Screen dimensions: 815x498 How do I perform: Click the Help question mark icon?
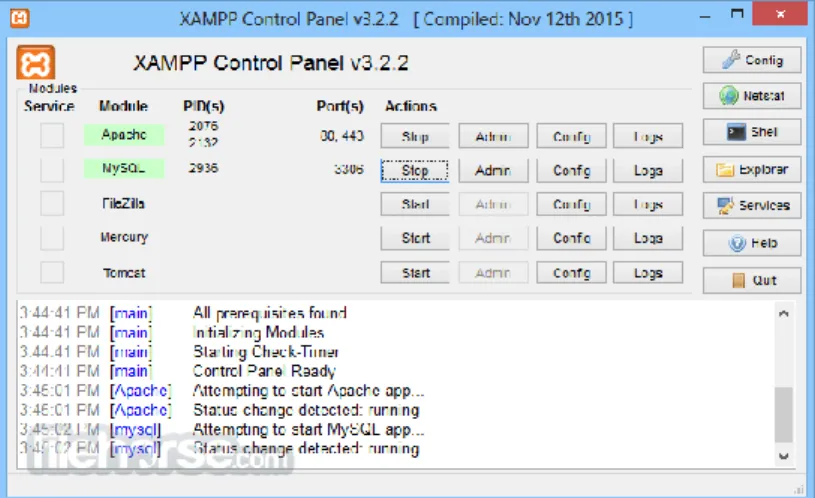pos(737,243)
